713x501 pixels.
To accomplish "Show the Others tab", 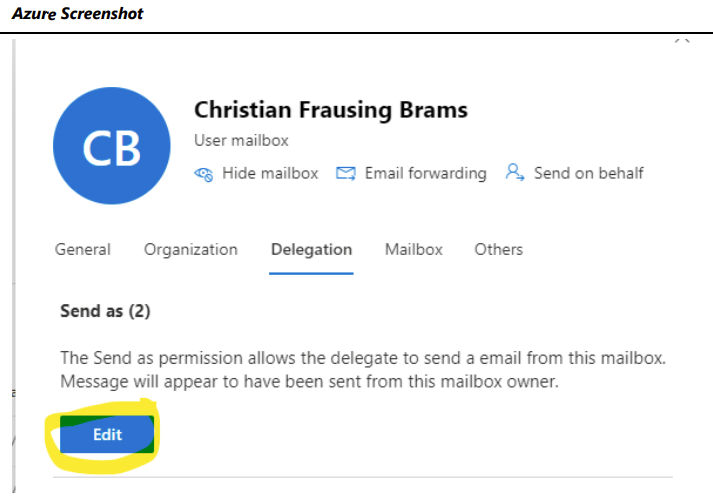I will pos(498,250).
